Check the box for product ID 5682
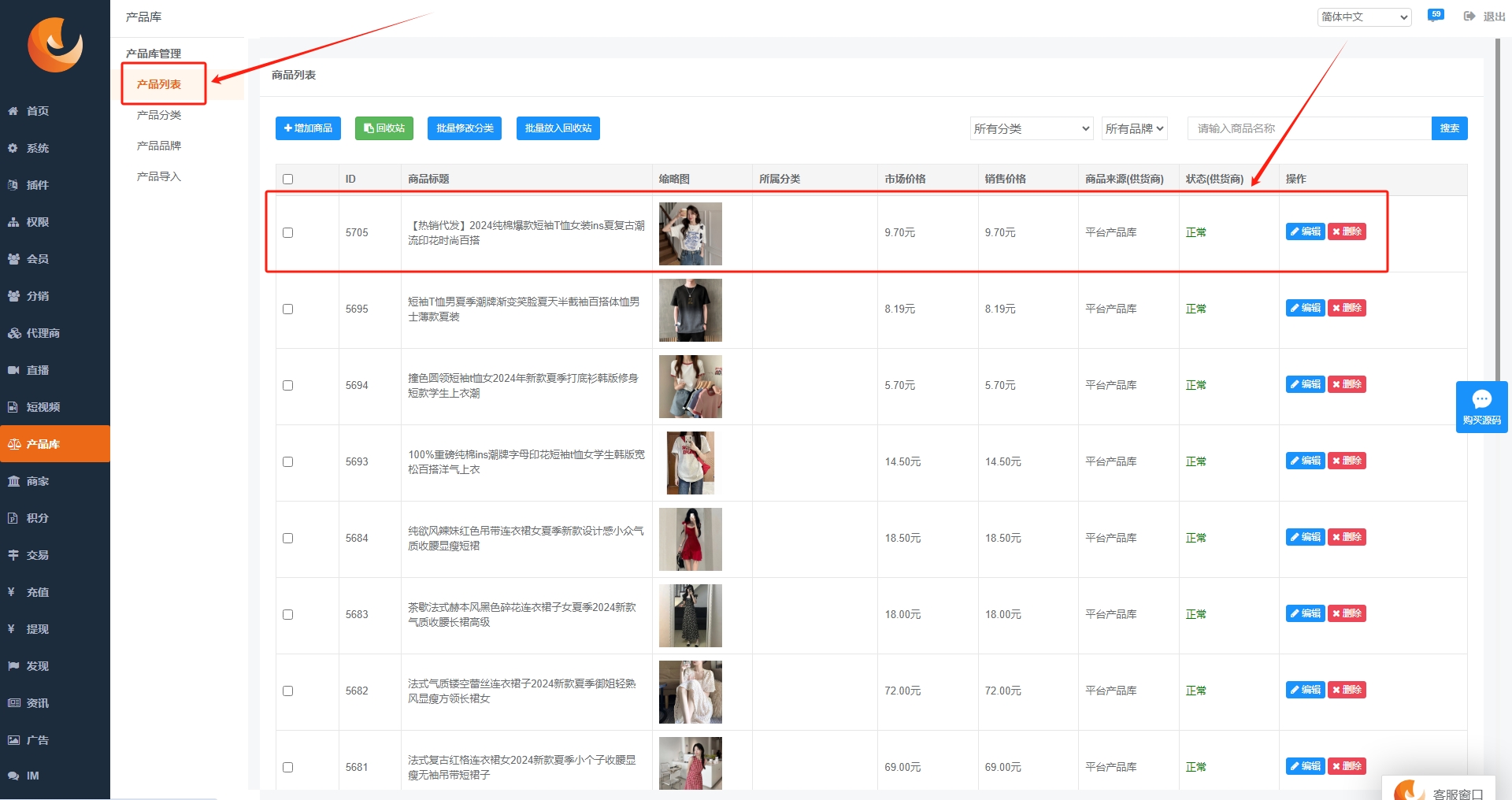 pos(287,691)
